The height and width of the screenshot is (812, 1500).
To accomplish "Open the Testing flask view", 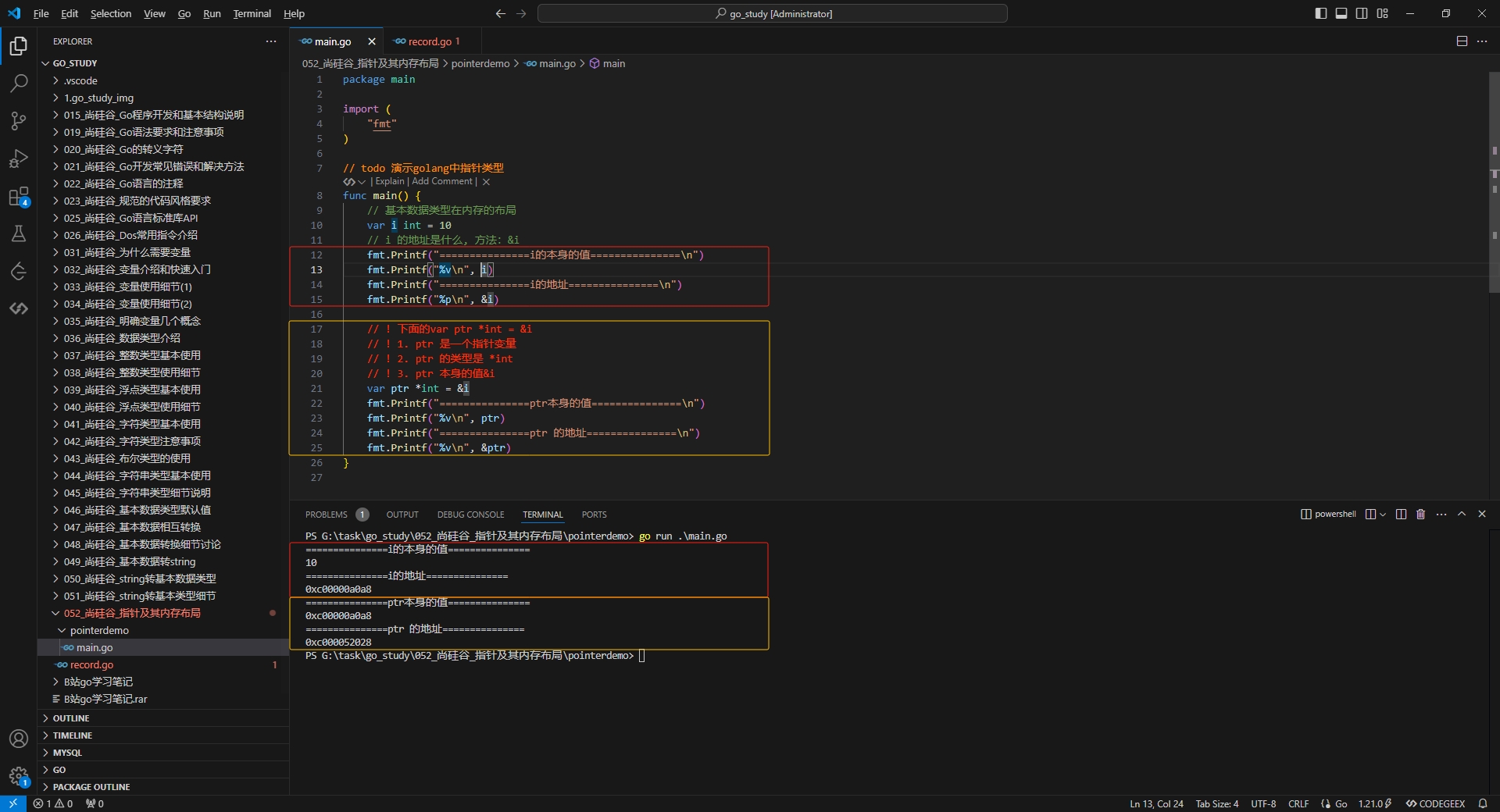I will pyautogui.click(x=19, y=233).
